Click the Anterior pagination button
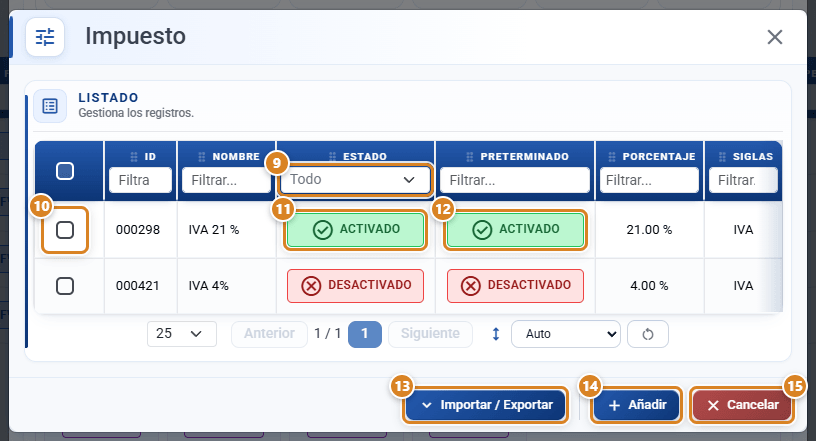 click(x=269, y=334)
